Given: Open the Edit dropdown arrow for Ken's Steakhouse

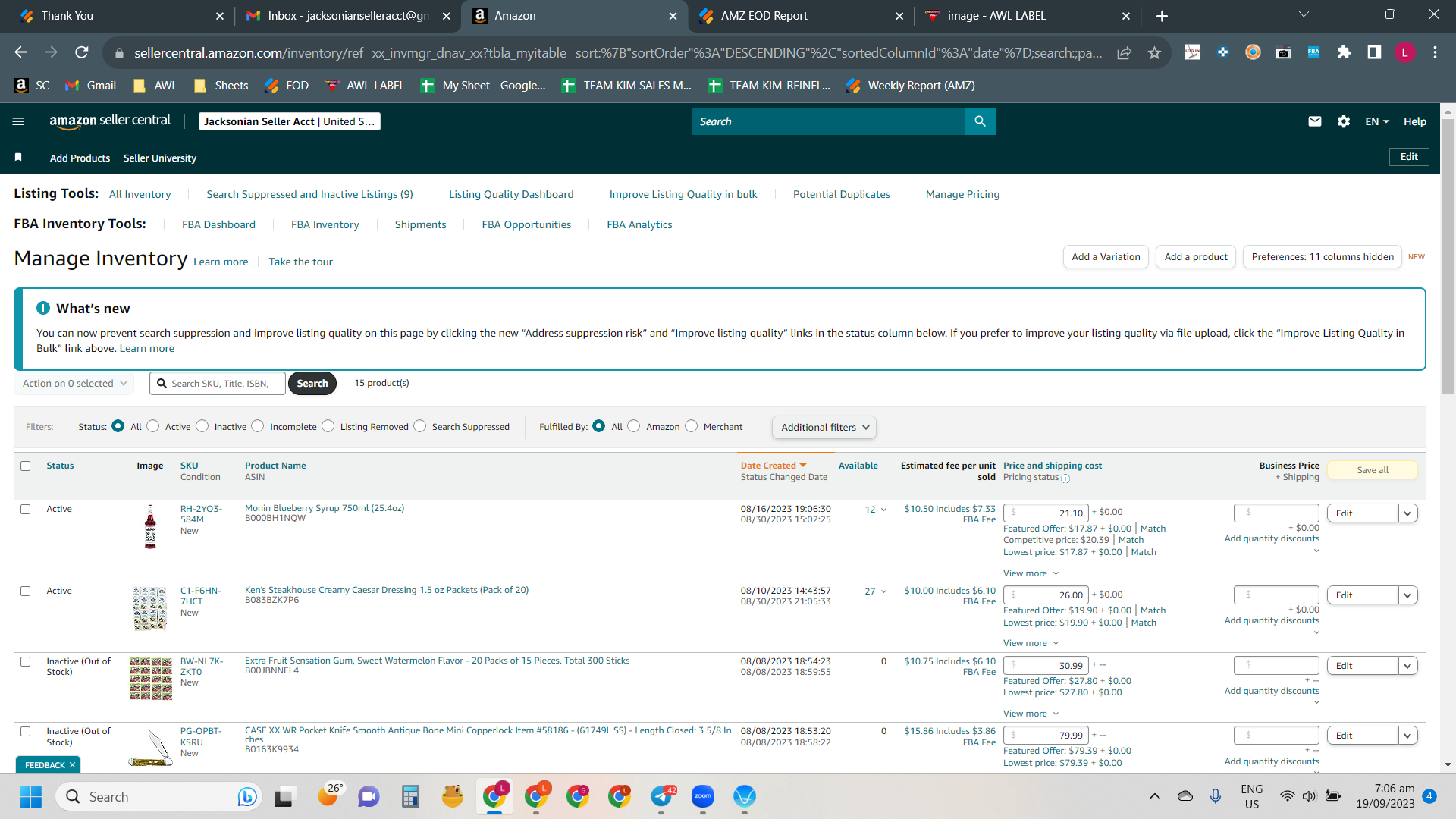Looking at the screenshot, I should tap(1408, 595).
